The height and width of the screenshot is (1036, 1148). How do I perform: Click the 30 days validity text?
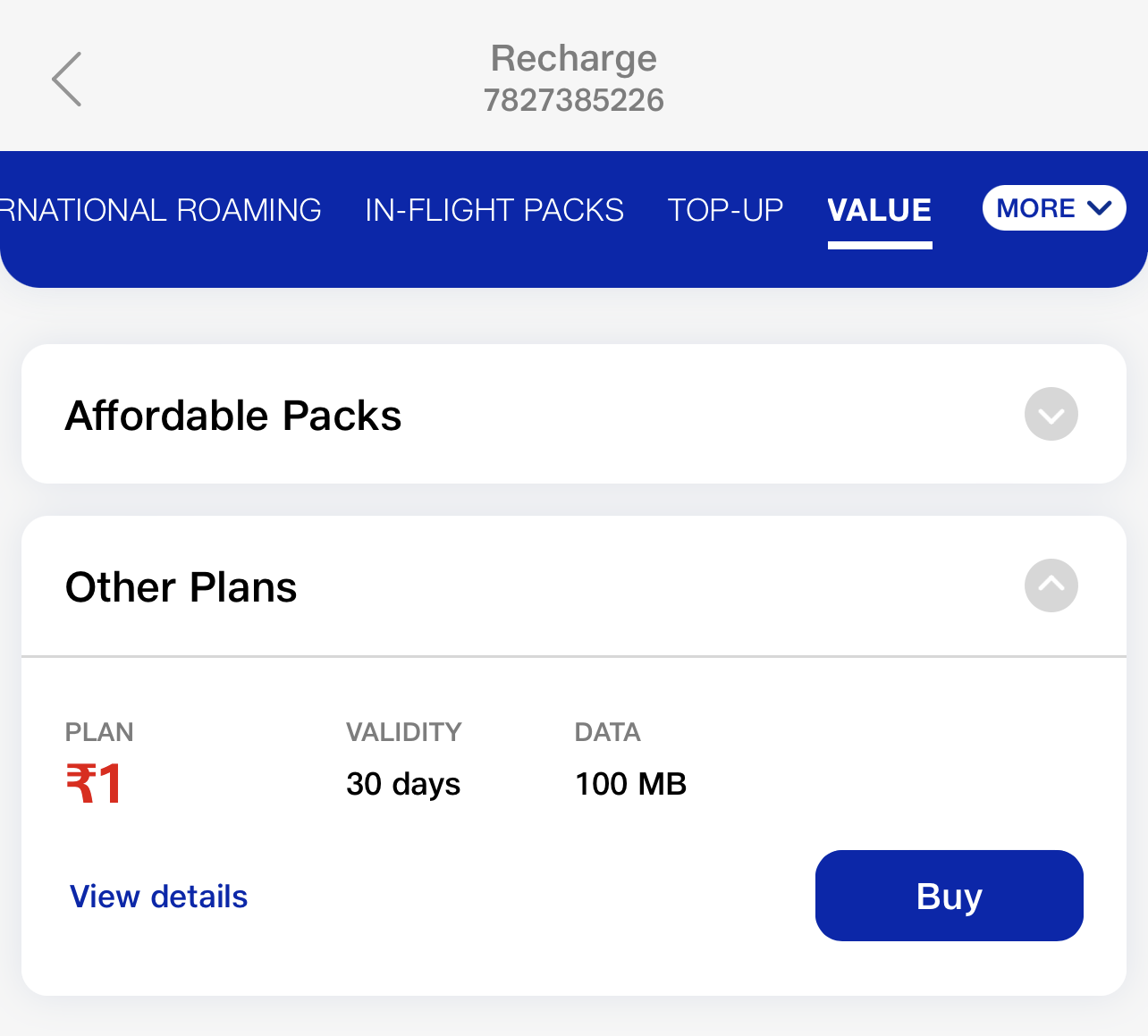click(403, 784)
